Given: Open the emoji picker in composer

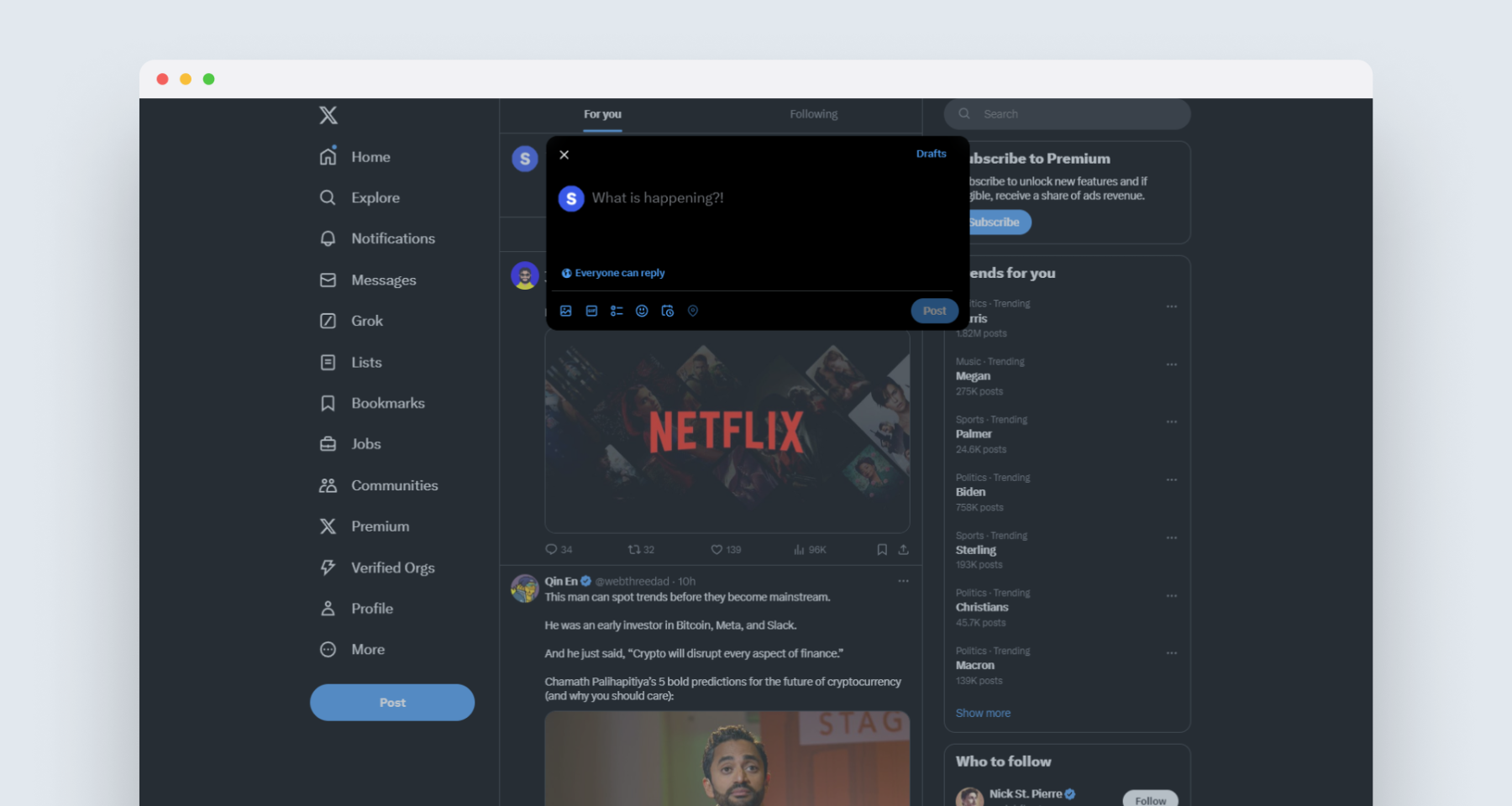Looking at the screenshot, I should [x=642, y=311].
